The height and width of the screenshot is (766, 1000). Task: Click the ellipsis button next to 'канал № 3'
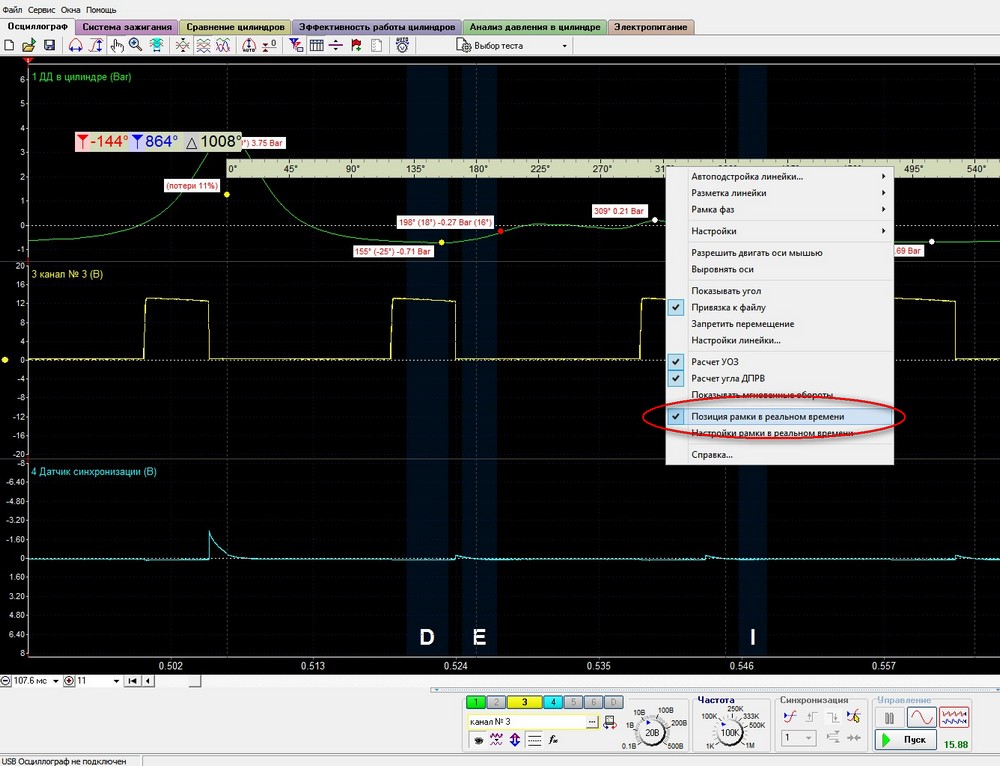click(592, 722)
